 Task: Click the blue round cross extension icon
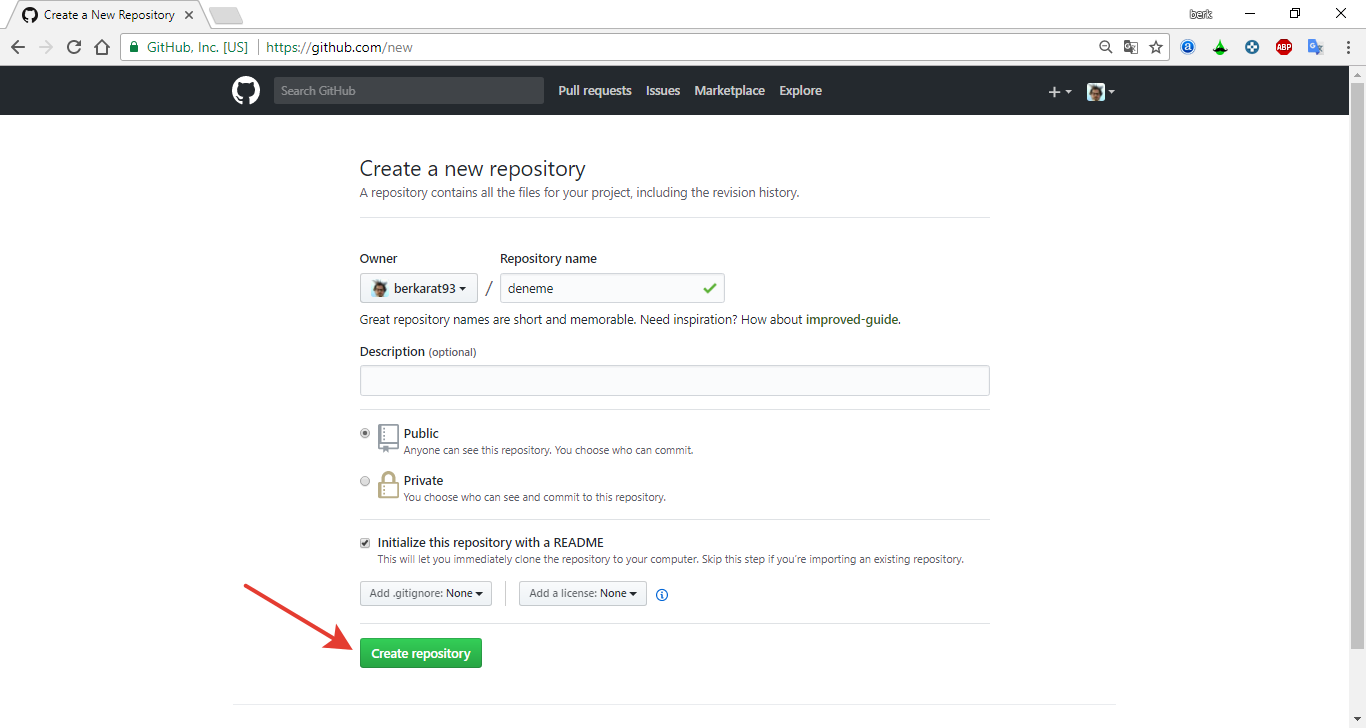[1252, 47]
